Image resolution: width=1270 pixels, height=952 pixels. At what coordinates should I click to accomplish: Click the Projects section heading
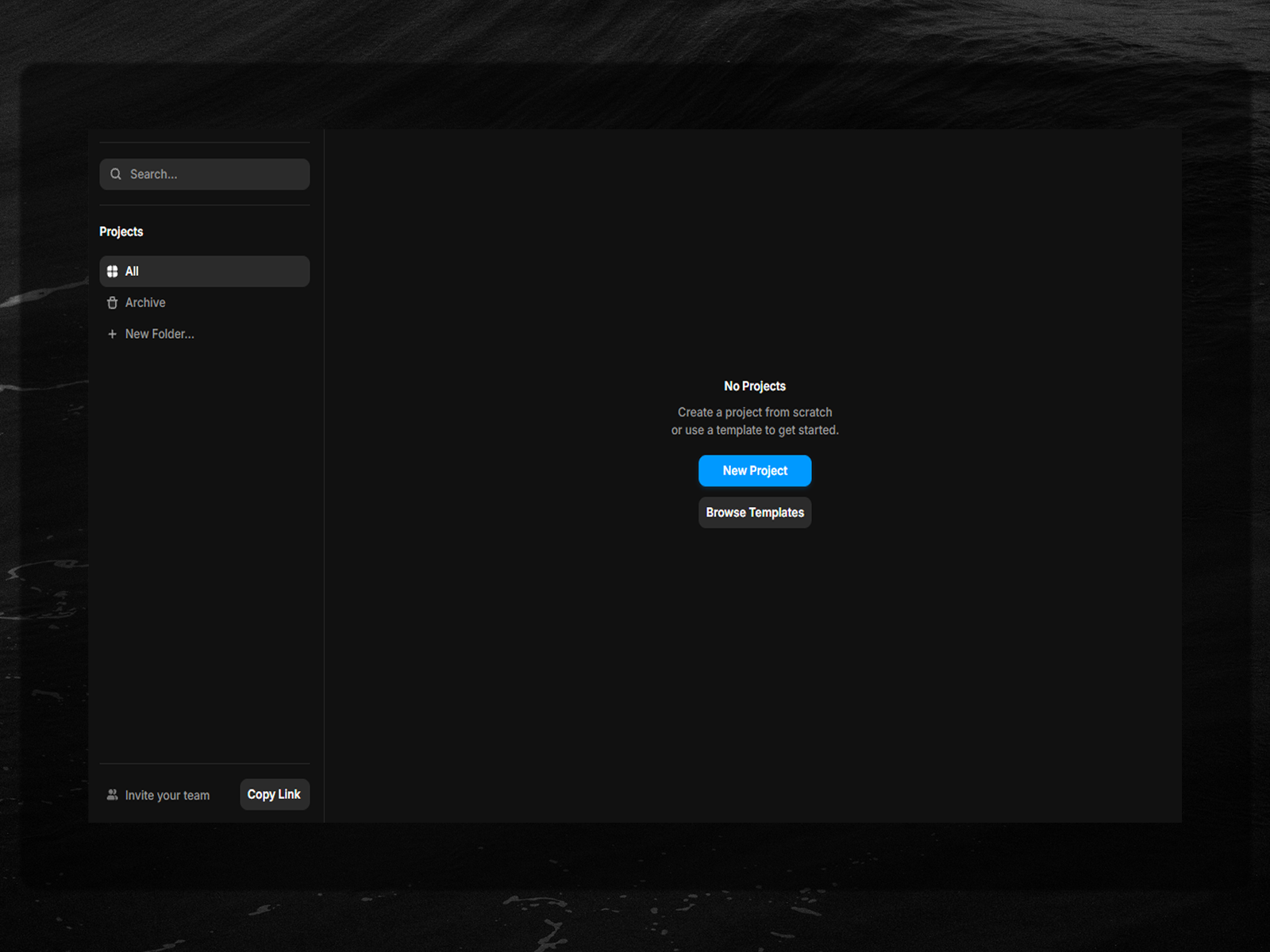(121, 232)
